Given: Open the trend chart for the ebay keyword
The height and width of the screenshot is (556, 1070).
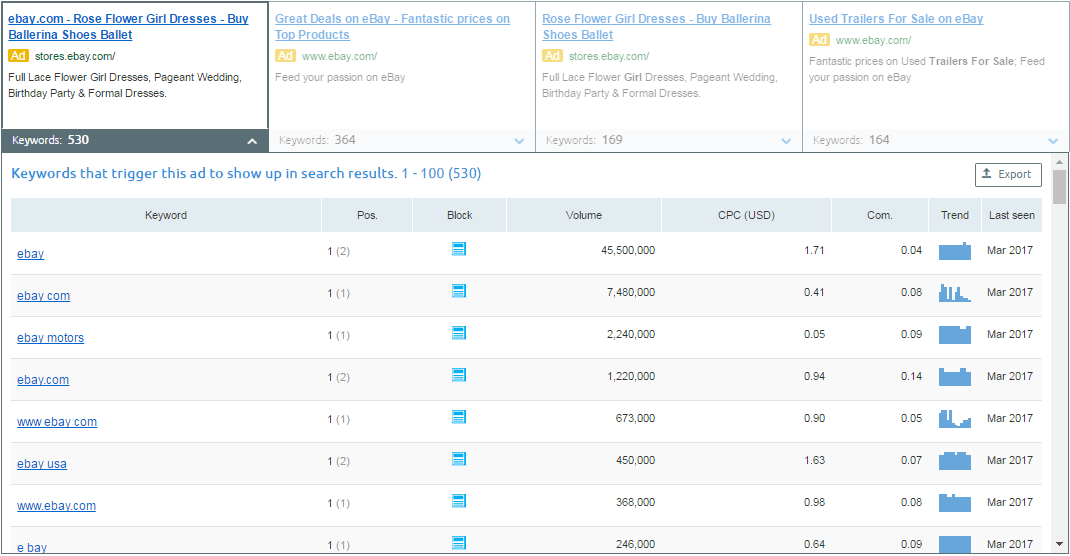Looking at the screenshot, I should tap(955, 251).
